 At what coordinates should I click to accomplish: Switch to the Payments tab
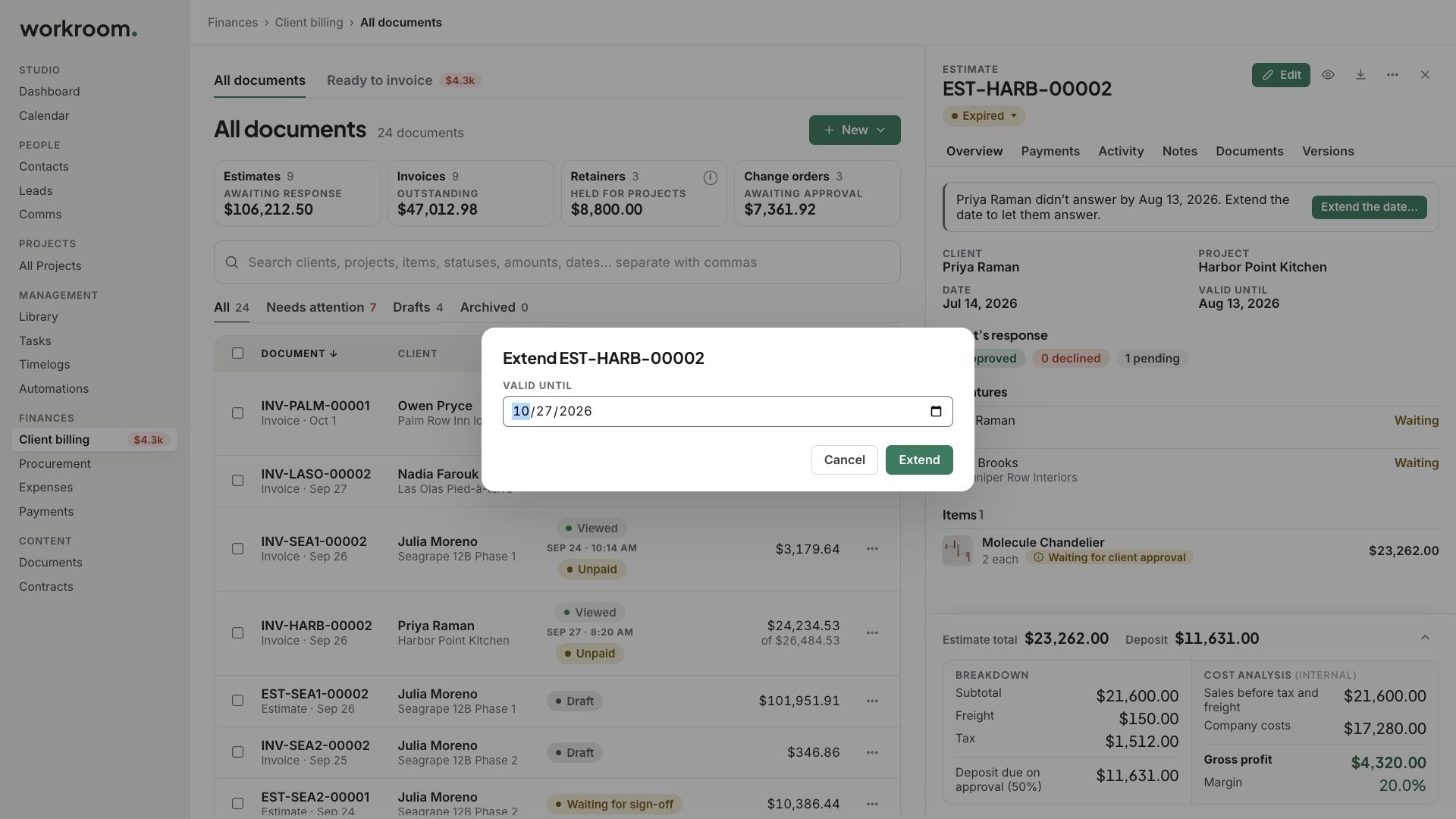[x=1050, y=151]
